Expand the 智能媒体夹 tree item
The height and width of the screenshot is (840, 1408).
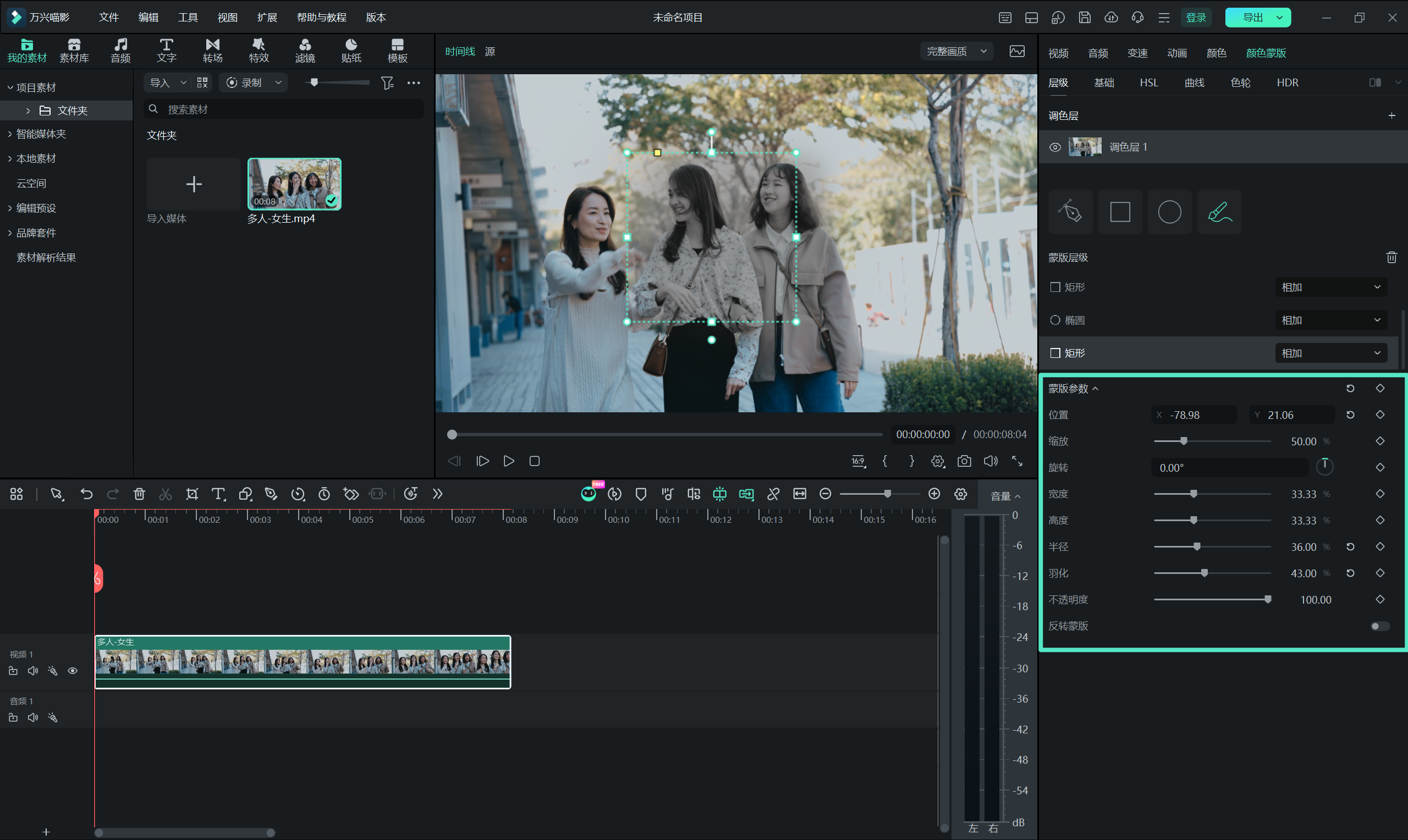[x=9, y=134]
